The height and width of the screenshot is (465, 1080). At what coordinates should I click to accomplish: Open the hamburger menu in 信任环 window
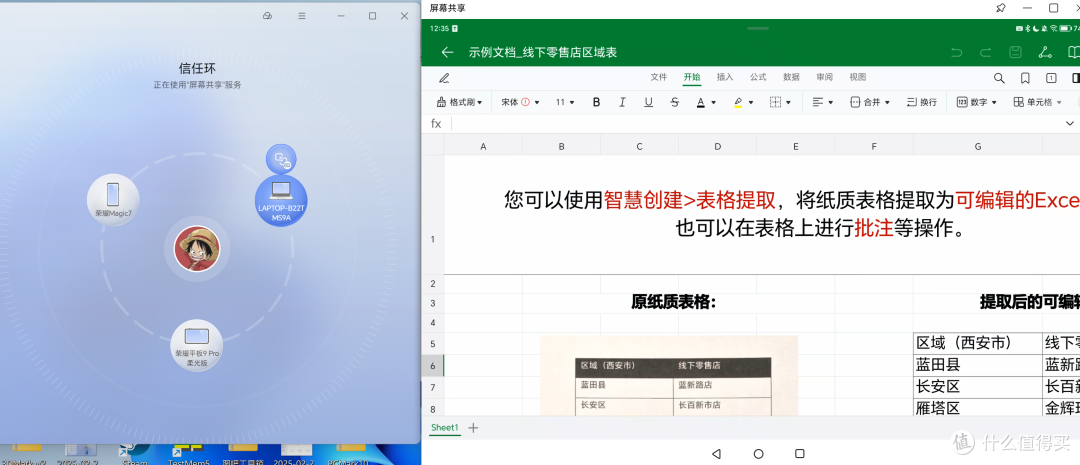(302, 16)
